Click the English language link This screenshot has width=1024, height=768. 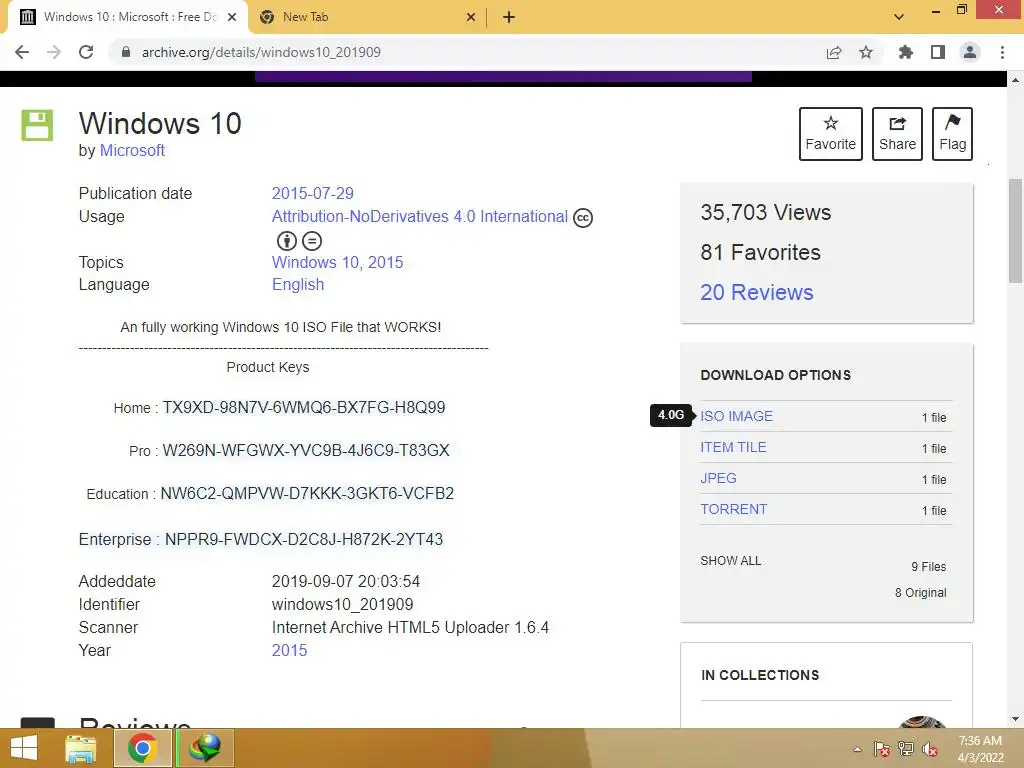pyautogui.click(x=298, y=285)
